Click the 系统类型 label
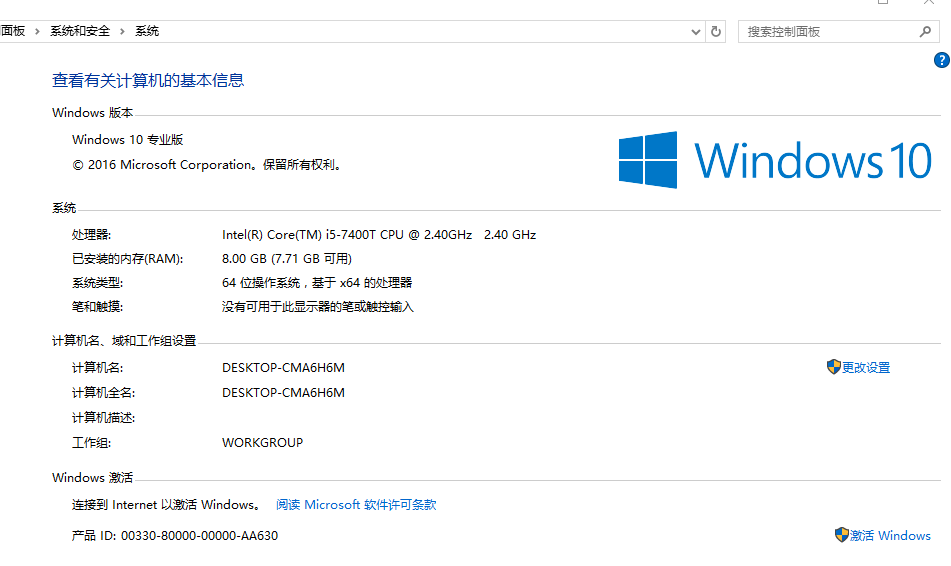This screenshot has width=951, height=566. [97, 283]
